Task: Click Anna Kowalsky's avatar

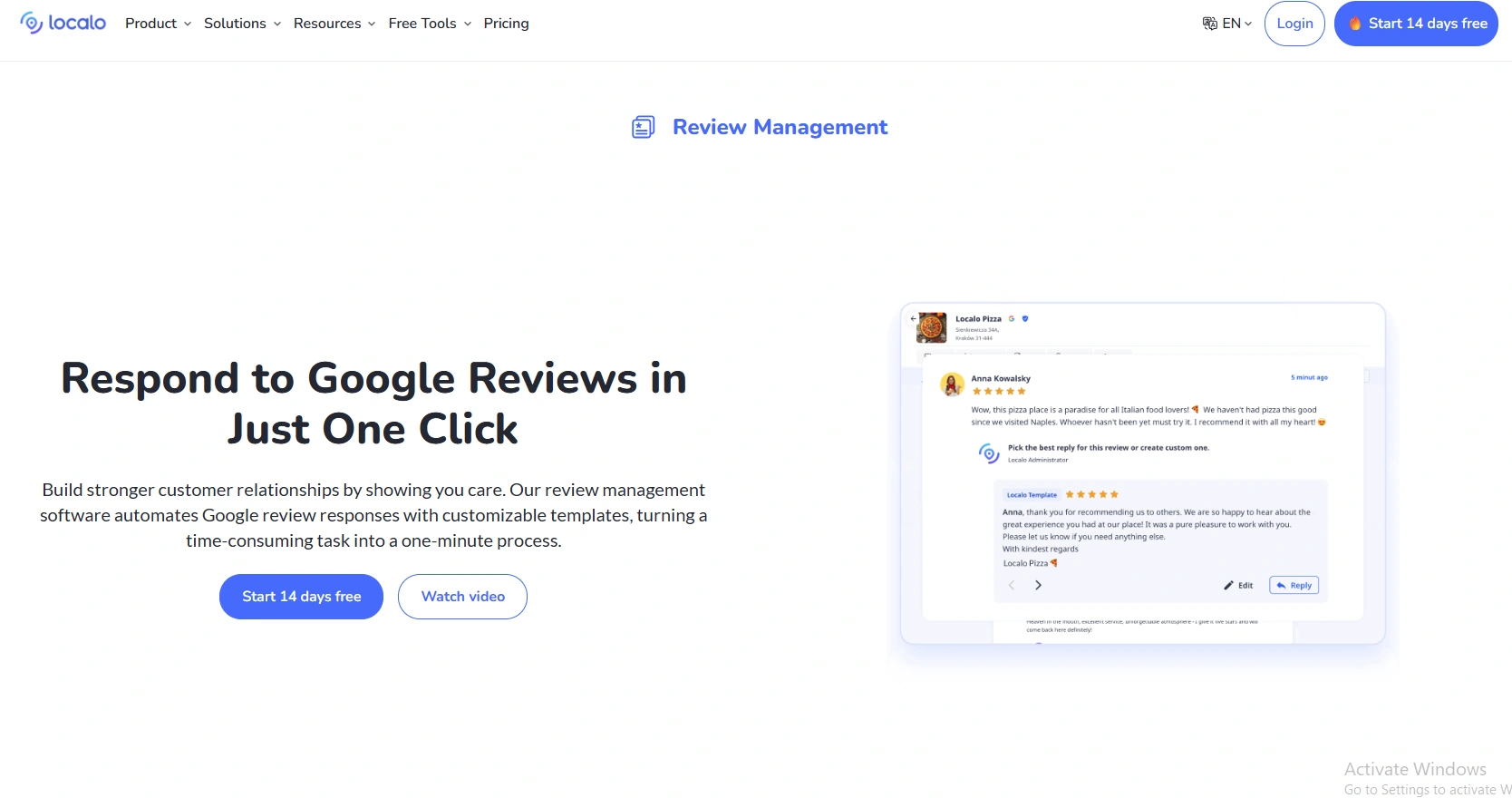Action: click(x=952, y=384)
